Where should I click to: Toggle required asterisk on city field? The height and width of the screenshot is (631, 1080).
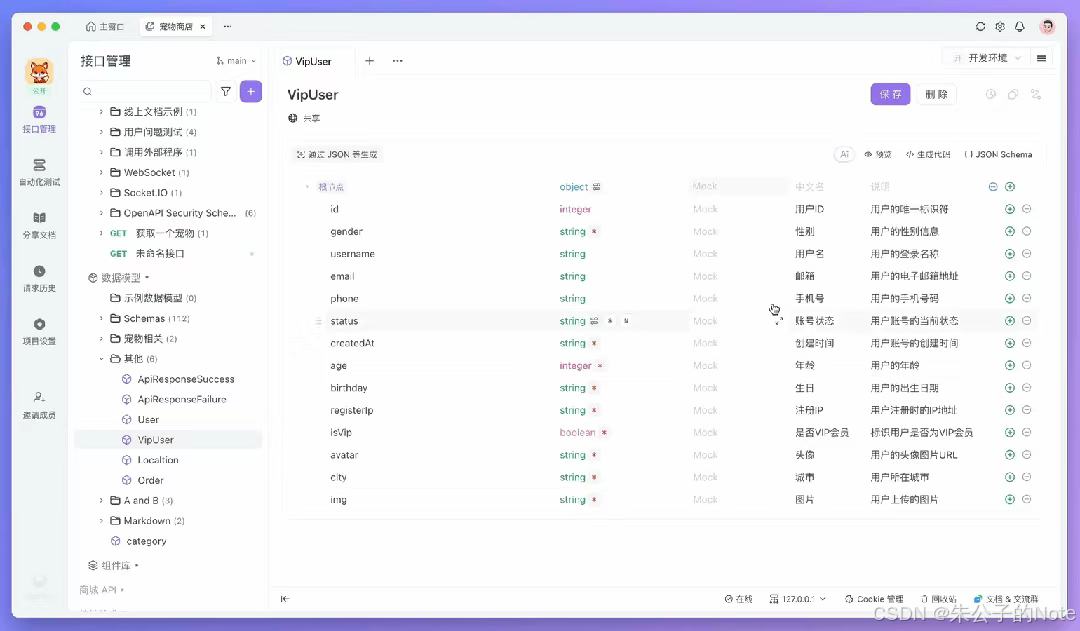594,477
